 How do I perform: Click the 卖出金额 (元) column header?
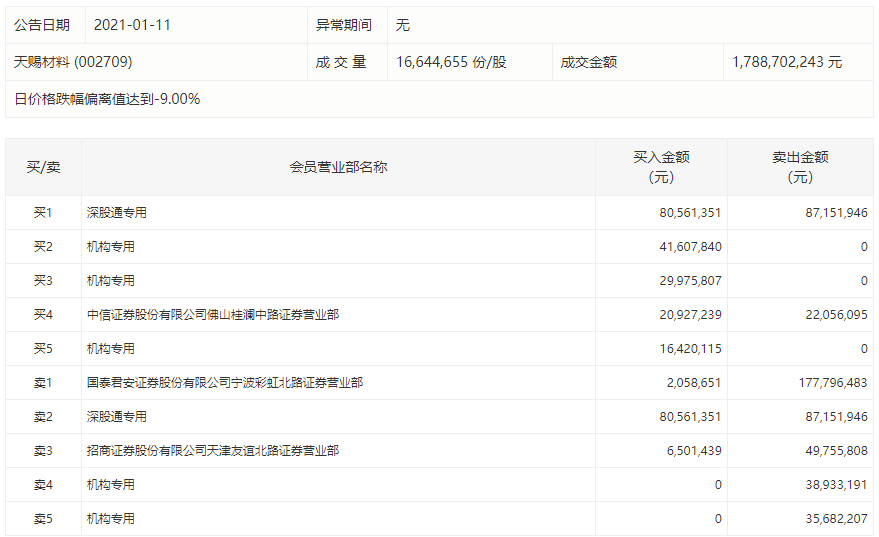800,167
